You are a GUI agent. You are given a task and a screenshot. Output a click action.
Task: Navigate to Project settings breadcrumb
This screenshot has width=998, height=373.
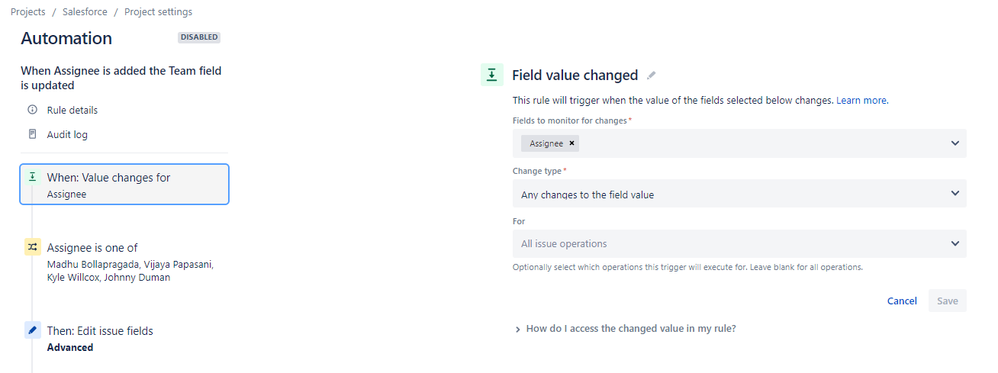click(x=158, y=11)
